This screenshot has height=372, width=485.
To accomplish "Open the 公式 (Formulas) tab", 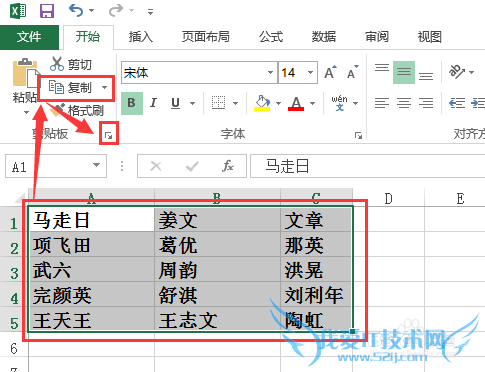I will (x=271, y=37).
